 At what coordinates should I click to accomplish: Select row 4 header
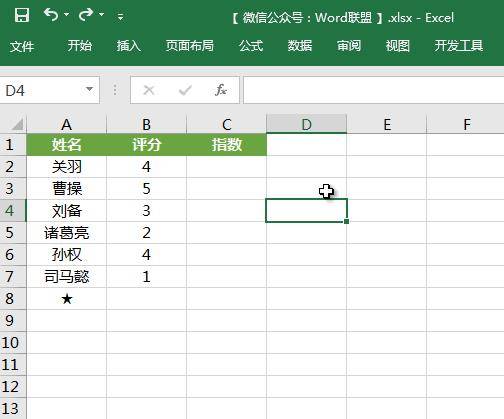pos(13,210)
